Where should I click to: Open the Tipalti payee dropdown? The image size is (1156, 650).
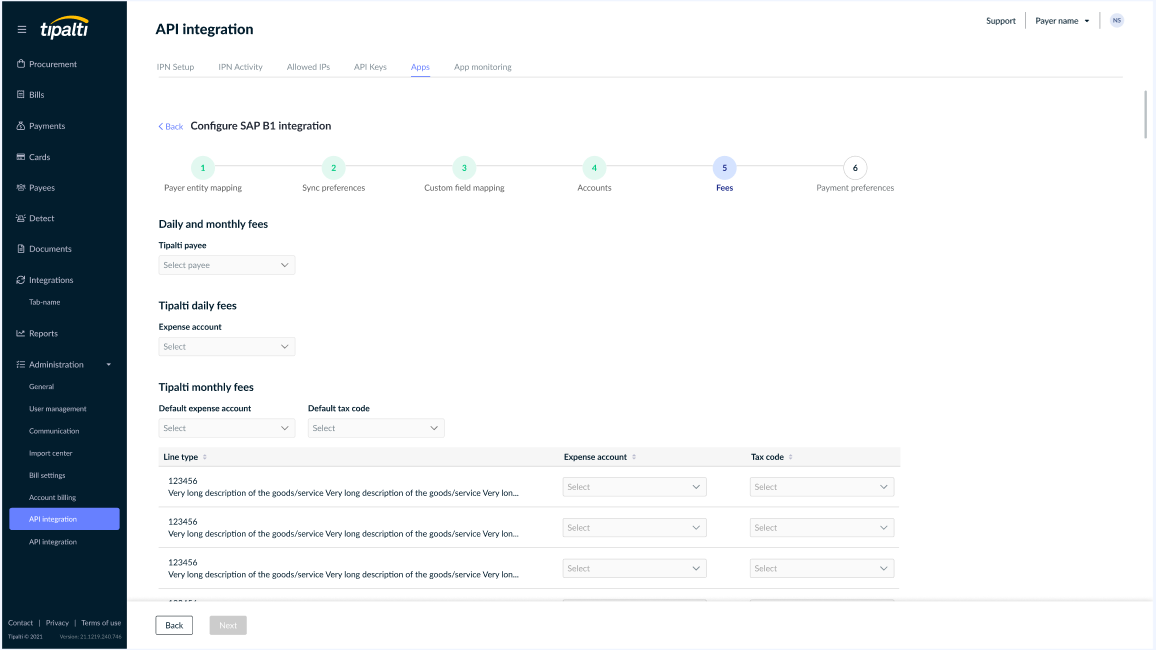(227, 265)
